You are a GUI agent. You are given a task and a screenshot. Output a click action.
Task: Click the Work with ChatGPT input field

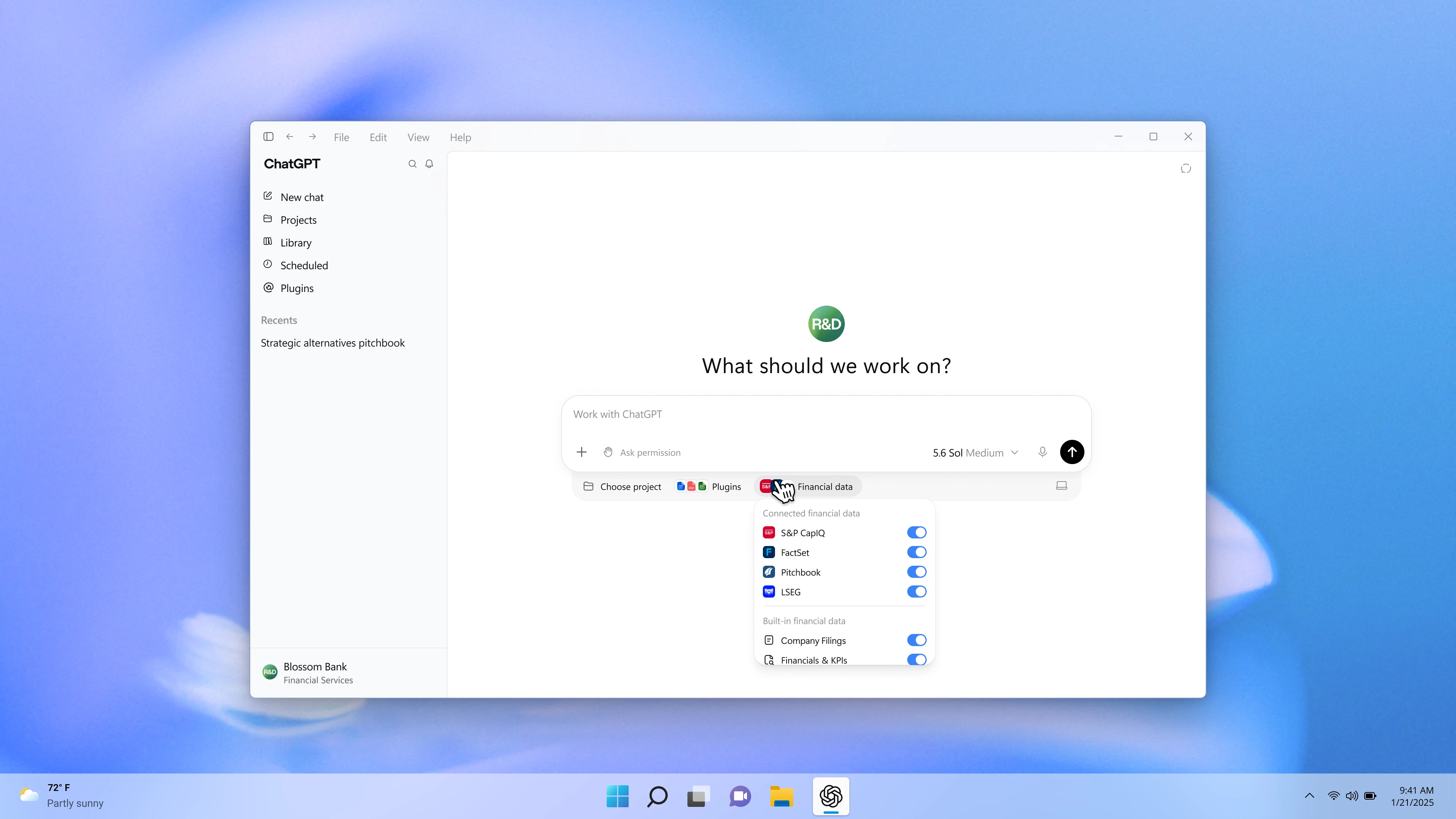click(x=826, y=414)
